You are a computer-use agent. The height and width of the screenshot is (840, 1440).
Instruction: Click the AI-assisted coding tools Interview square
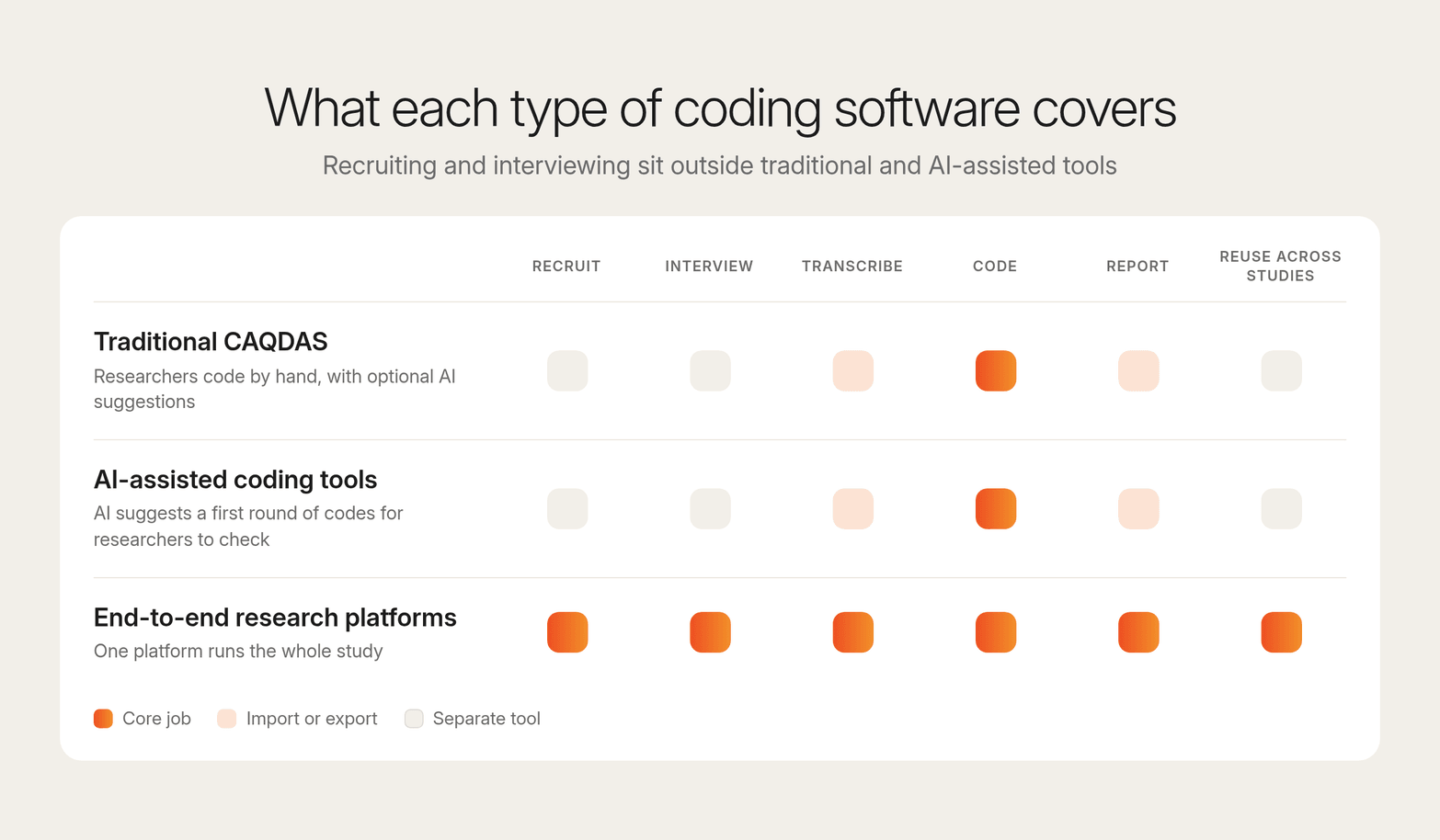point(710,508)
